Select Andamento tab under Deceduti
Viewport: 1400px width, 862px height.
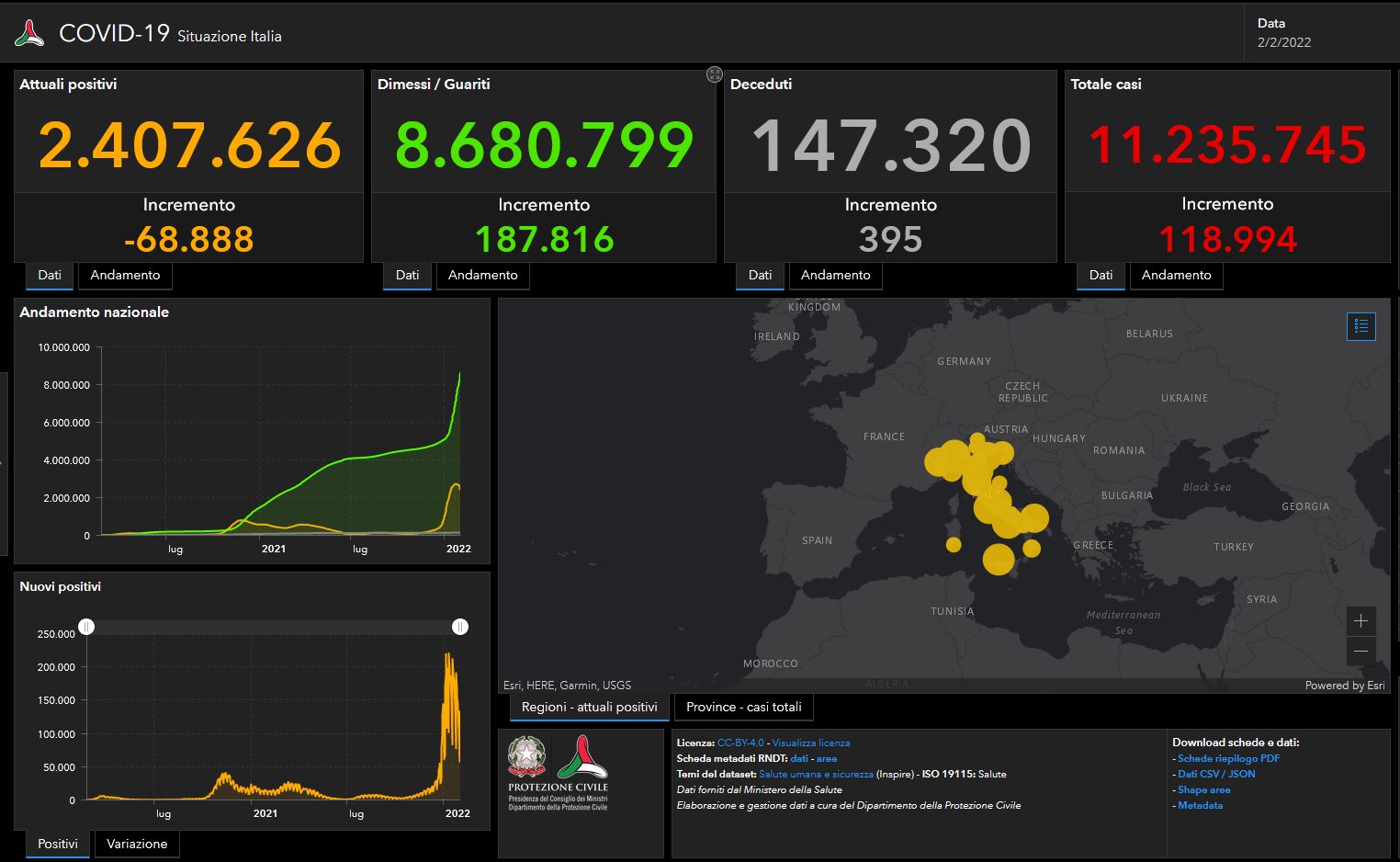(835, 275)
